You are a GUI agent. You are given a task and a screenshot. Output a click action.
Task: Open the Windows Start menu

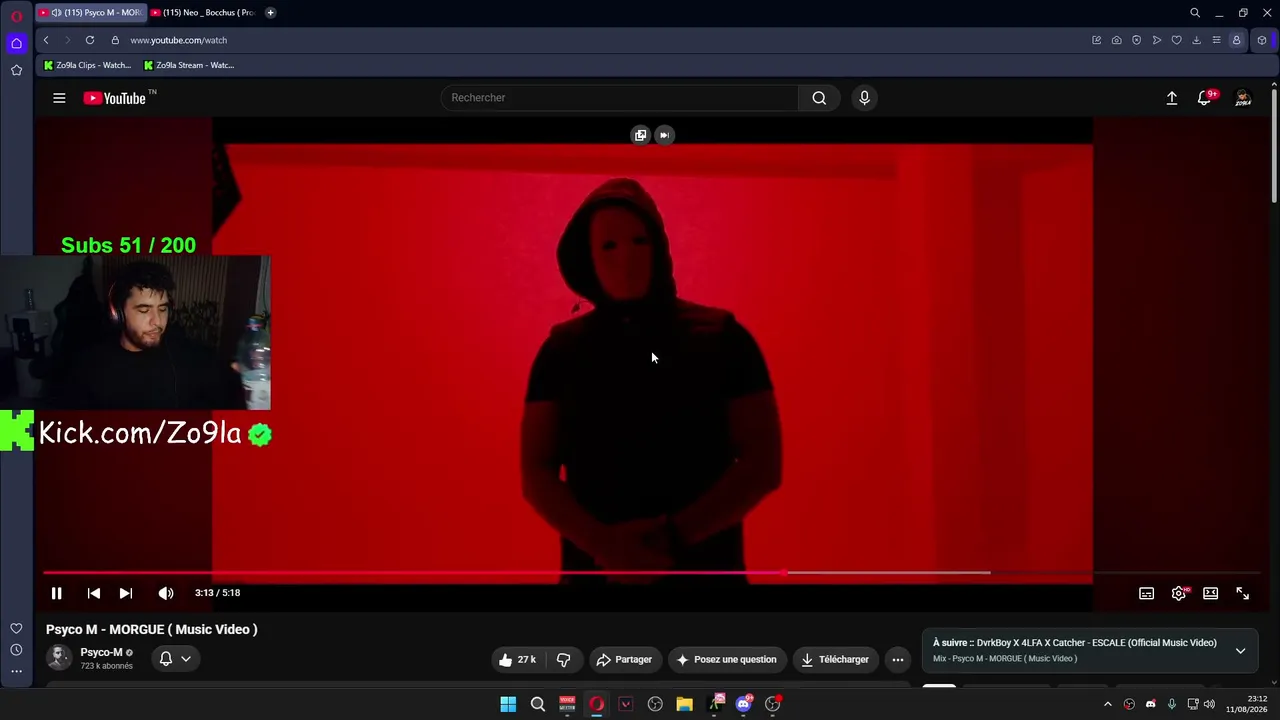click(508, 704)
